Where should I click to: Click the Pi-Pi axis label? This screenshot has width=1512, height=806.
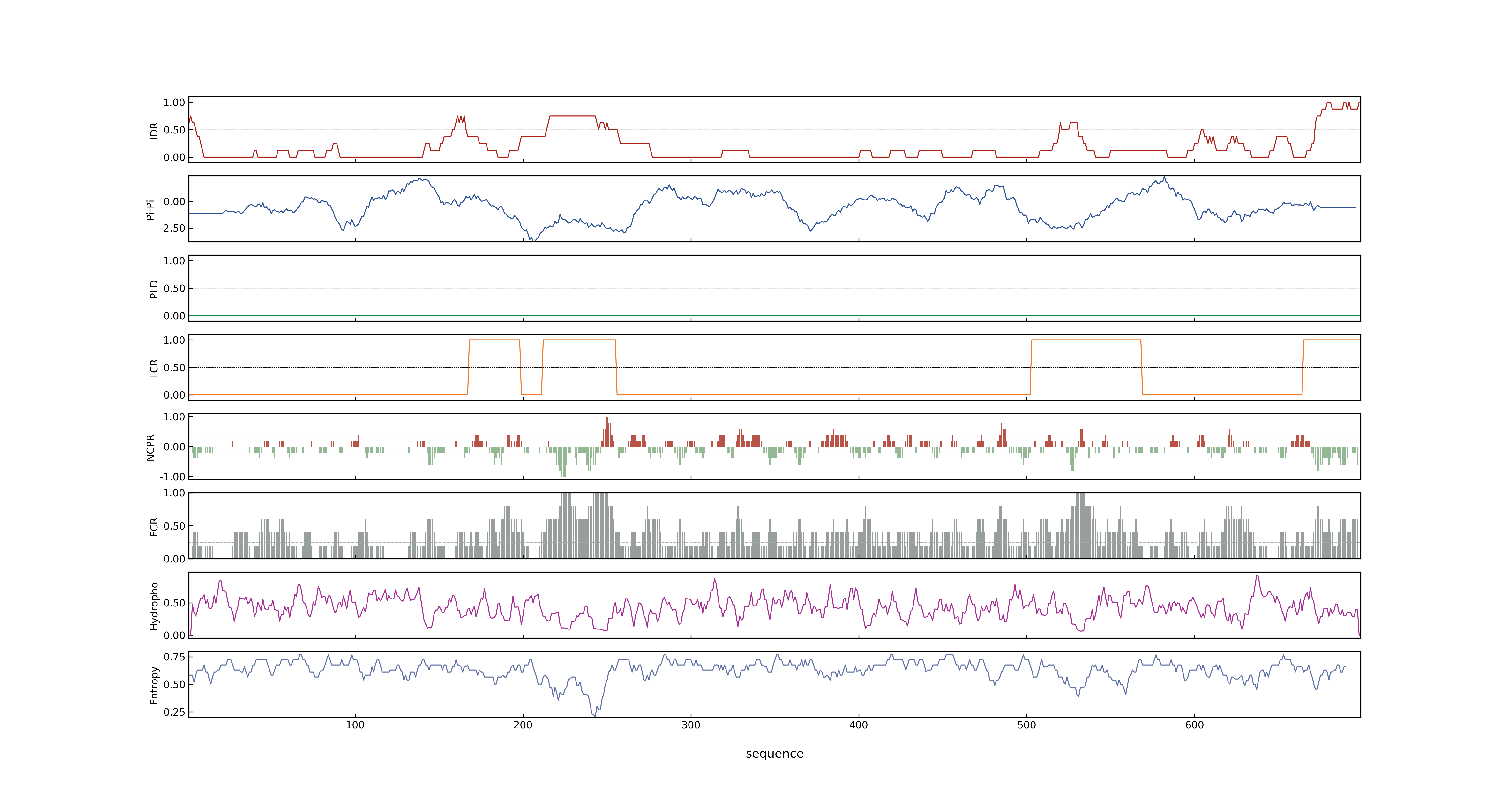point(150,209)
